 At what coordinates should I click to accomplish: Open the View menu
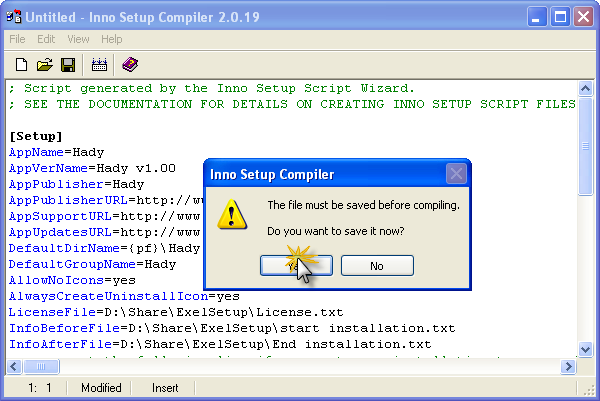(x=78, y=39)
